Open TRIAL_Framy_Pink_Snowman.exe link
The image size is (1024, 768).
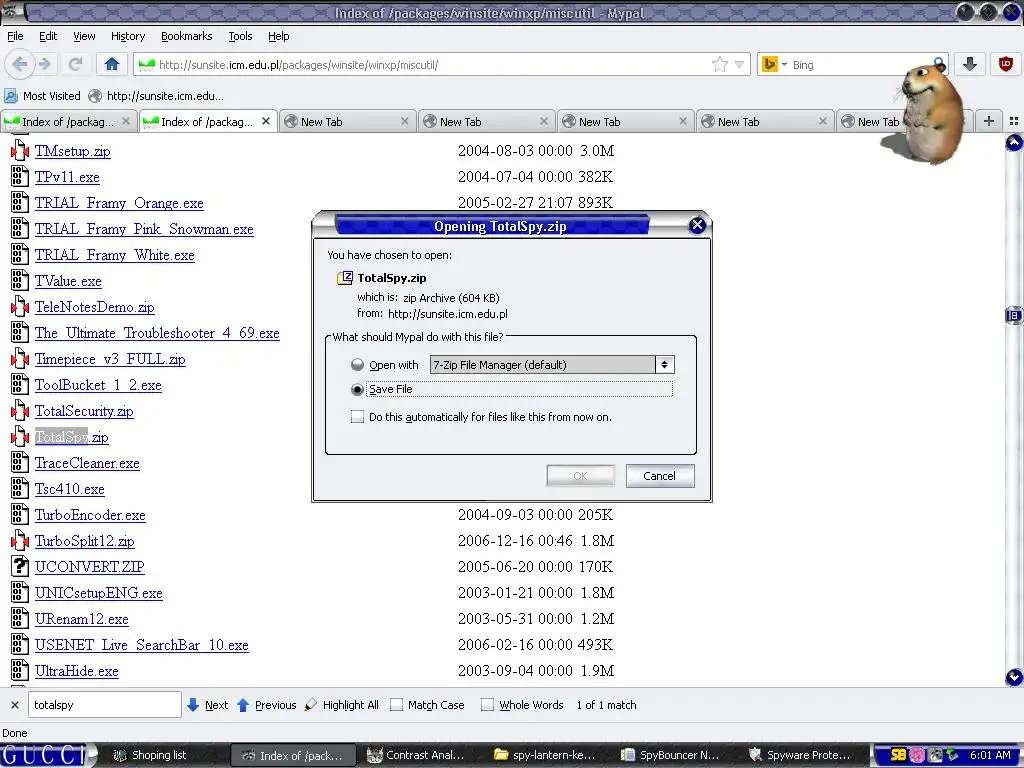click(x=144, y=229)
